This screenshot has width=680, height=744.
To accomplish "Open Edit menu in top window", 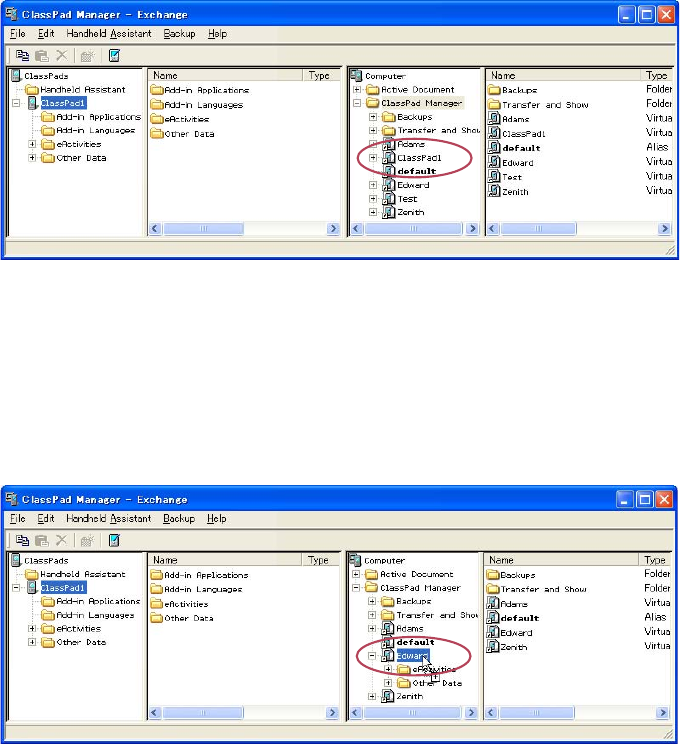I will point(46,34).
